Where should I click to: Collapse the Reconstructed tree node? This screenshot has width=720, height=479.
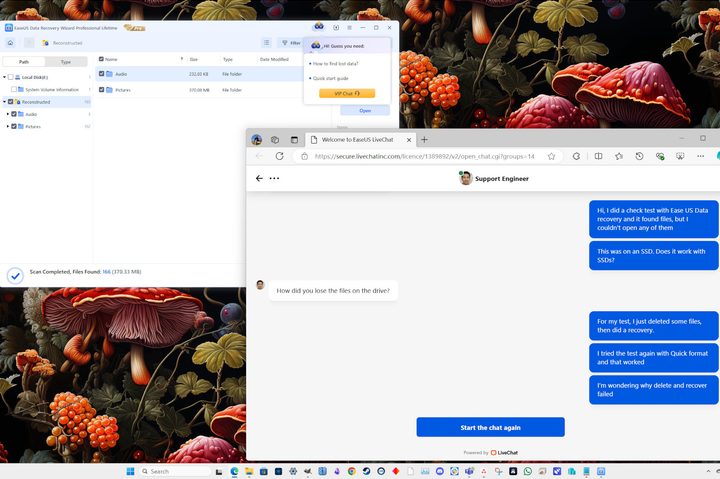click(x=5, y=101)
